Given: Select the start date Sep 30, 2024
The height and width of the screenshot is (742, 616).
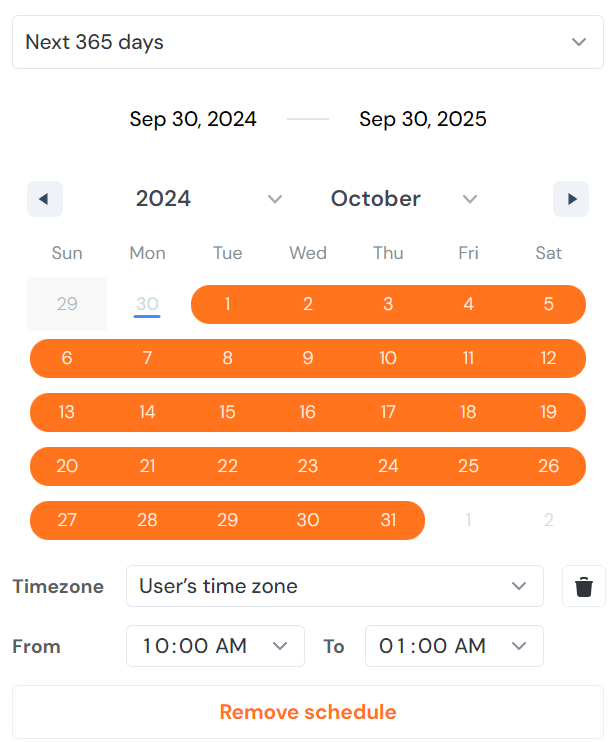Looking at the screenshot, I should pyautogui.click(x=193, y=120).
